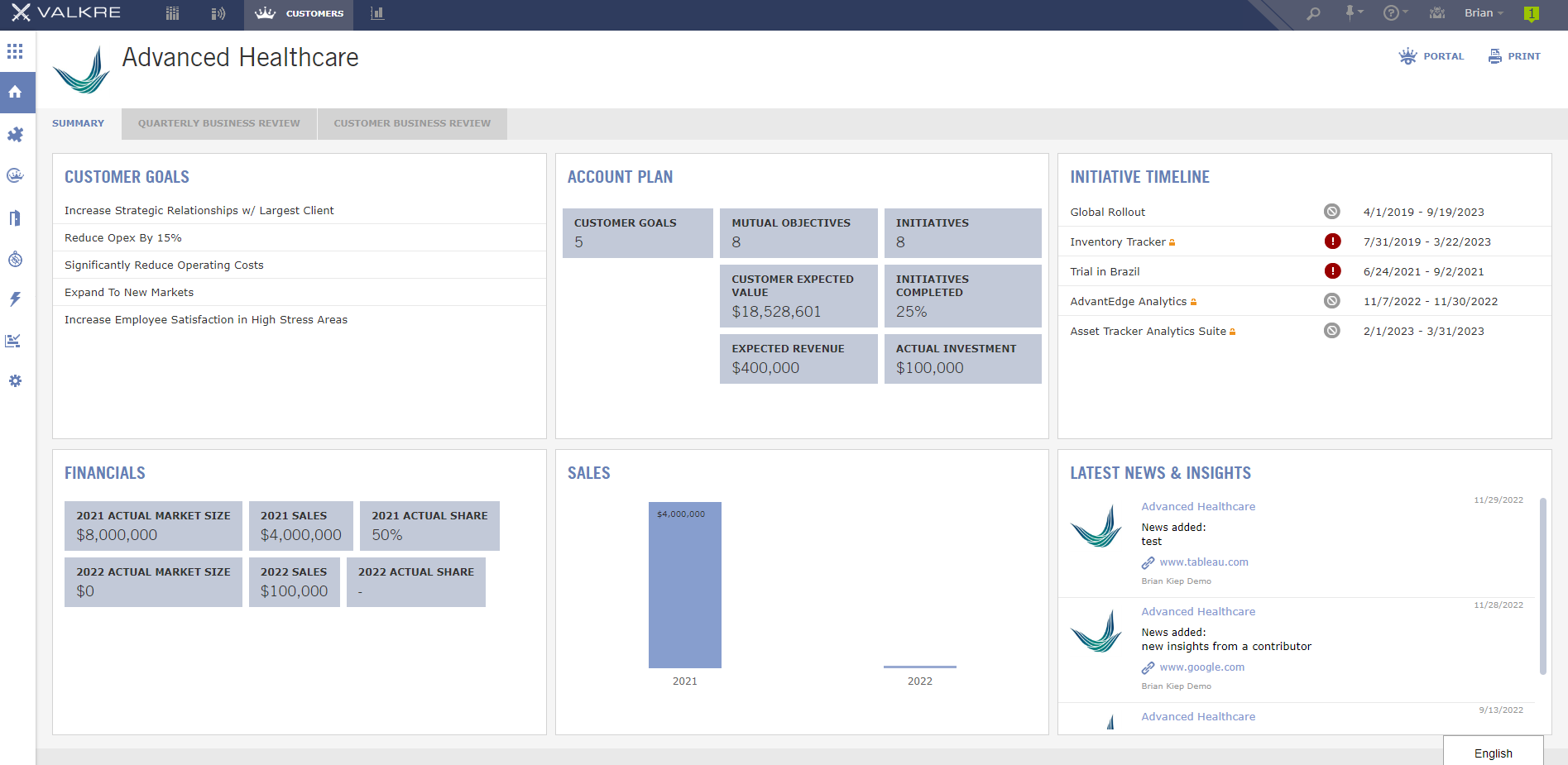Open the checklist chart sidebar icon
The width and height of the screenshot is (1568, 765).
click(13, 340)
